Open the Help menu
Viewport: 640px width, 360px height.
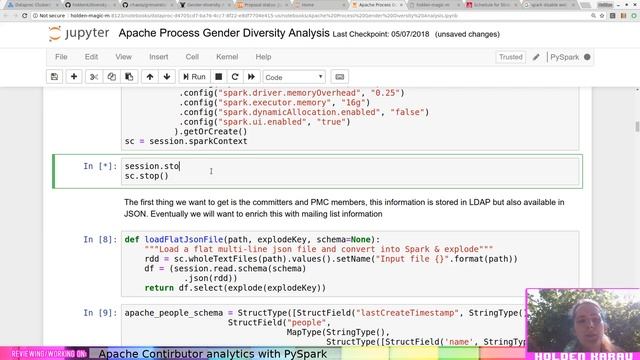(x=263, y=57)
